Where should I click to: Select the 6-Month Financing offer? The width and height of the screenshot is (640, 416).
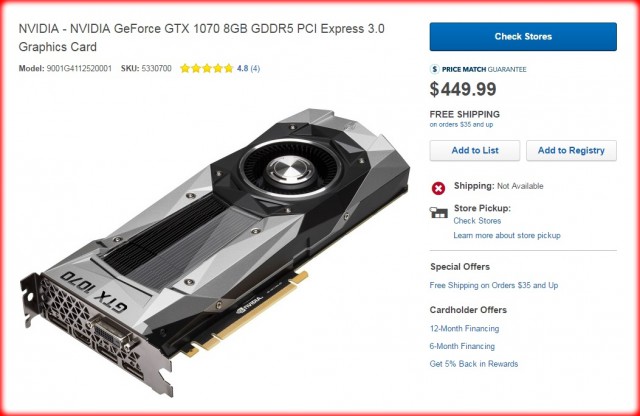click(462, 346)
